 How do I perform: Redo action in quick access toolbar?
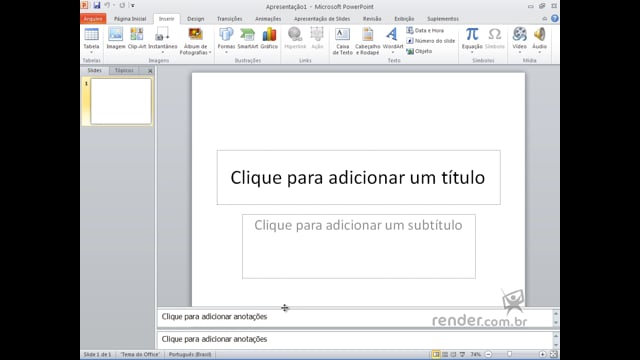tap(122, 5)
